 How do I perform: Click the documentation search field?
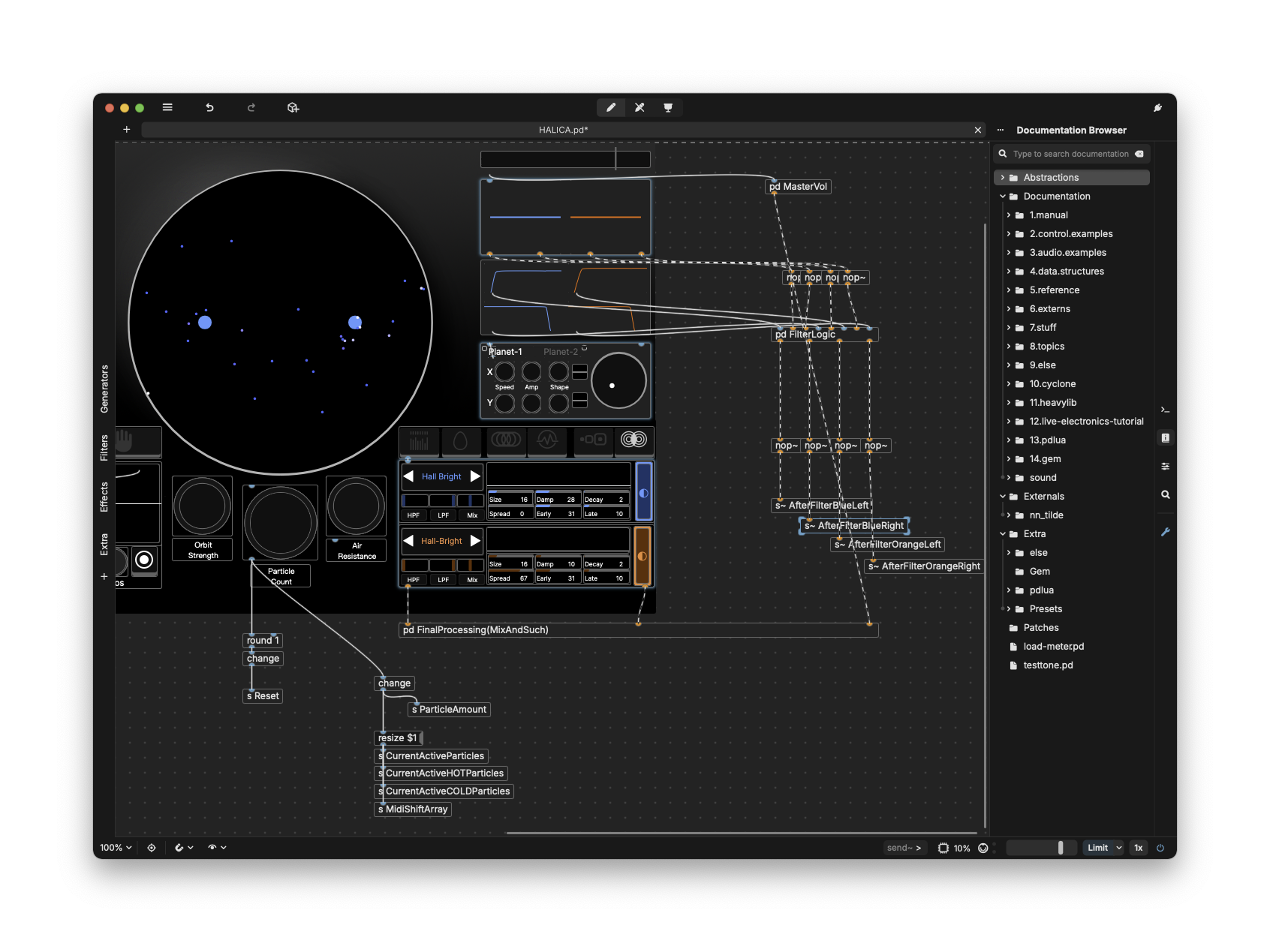pyautogui.click(x=1070, y=154)
